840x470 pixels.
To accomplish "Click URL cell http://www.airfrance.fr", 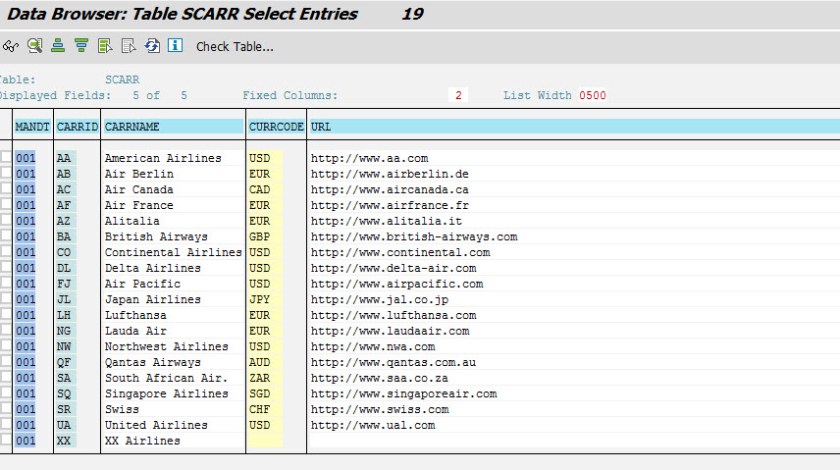I will point(389,205).
